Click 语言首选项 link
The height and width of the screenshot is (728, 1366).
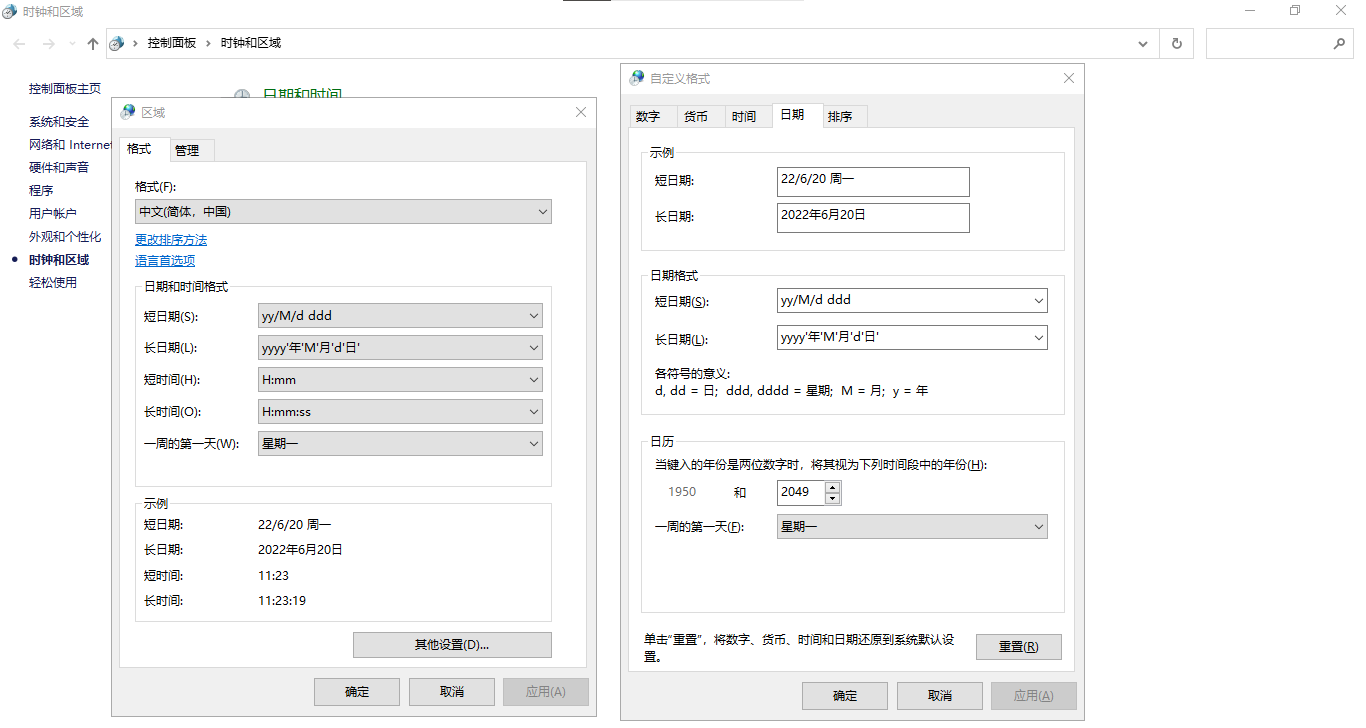165,261
